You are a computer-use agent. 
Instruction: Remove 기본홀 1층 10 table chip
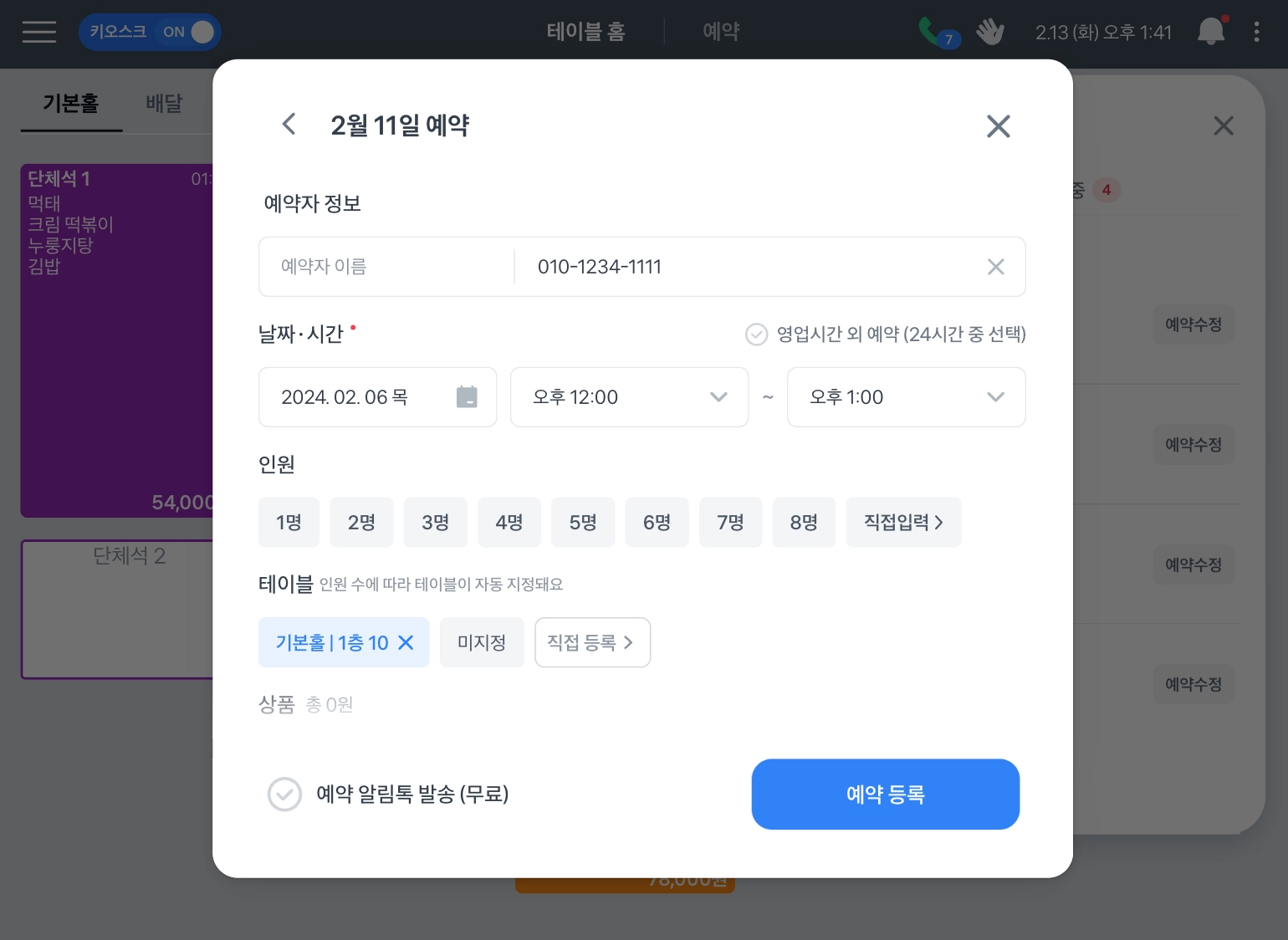pos(406,642)
